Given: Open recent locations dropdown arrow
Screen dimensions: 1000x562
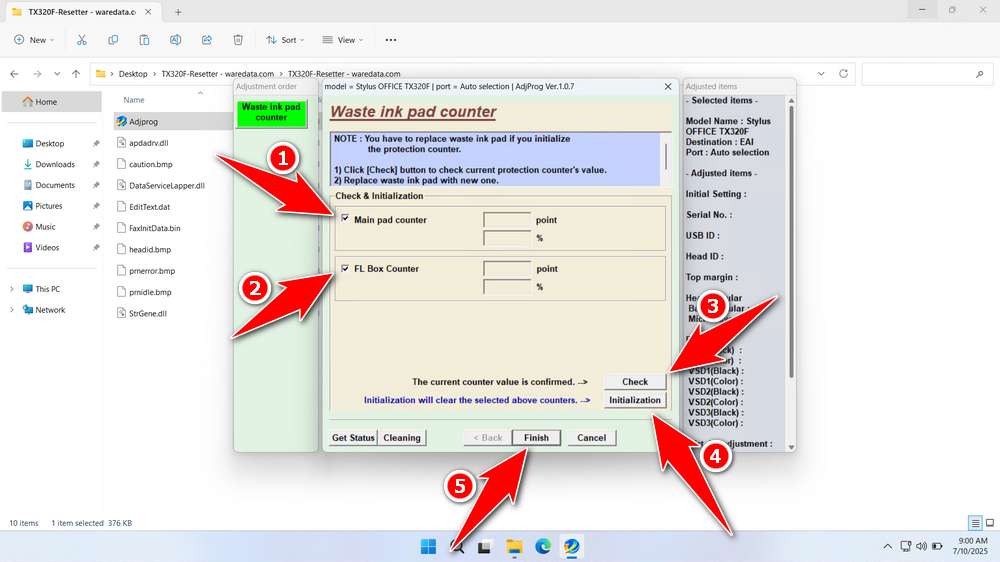Looking at the screenshot, I should pyautogui.click(x=57, y=74).
